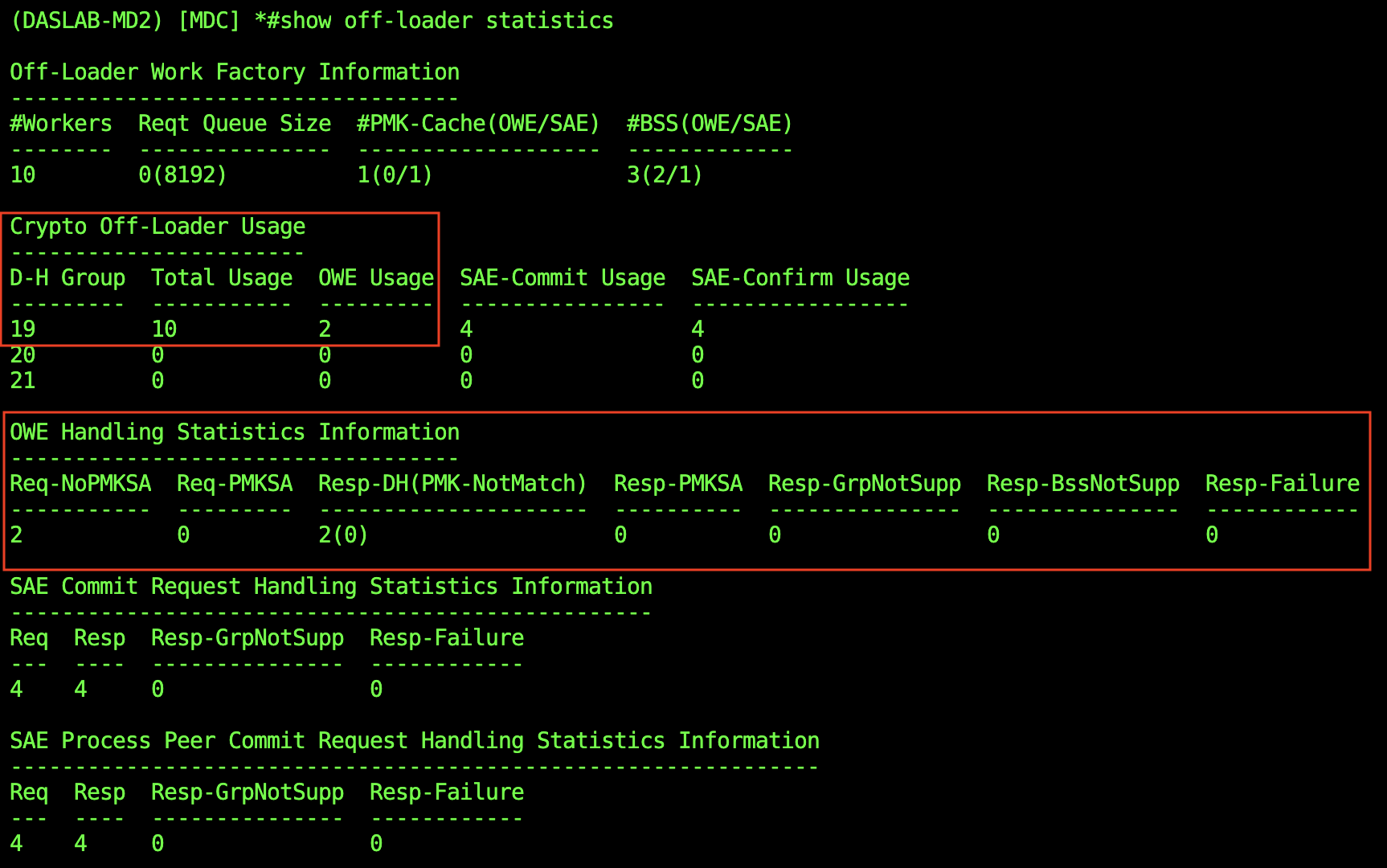Select the SAE Commit Request Handling heading
Image resolution: width=1387 pixels, height=868 pixels.
[x=330, y=586]
